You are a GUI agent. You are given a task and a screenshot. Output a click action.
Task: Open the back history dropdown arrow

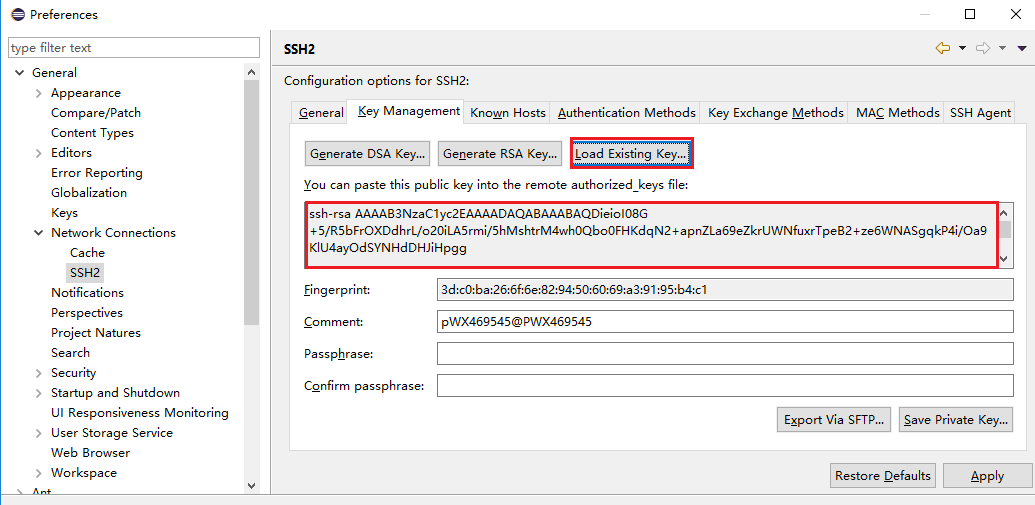pyautogui.click(x=962, y=48)
